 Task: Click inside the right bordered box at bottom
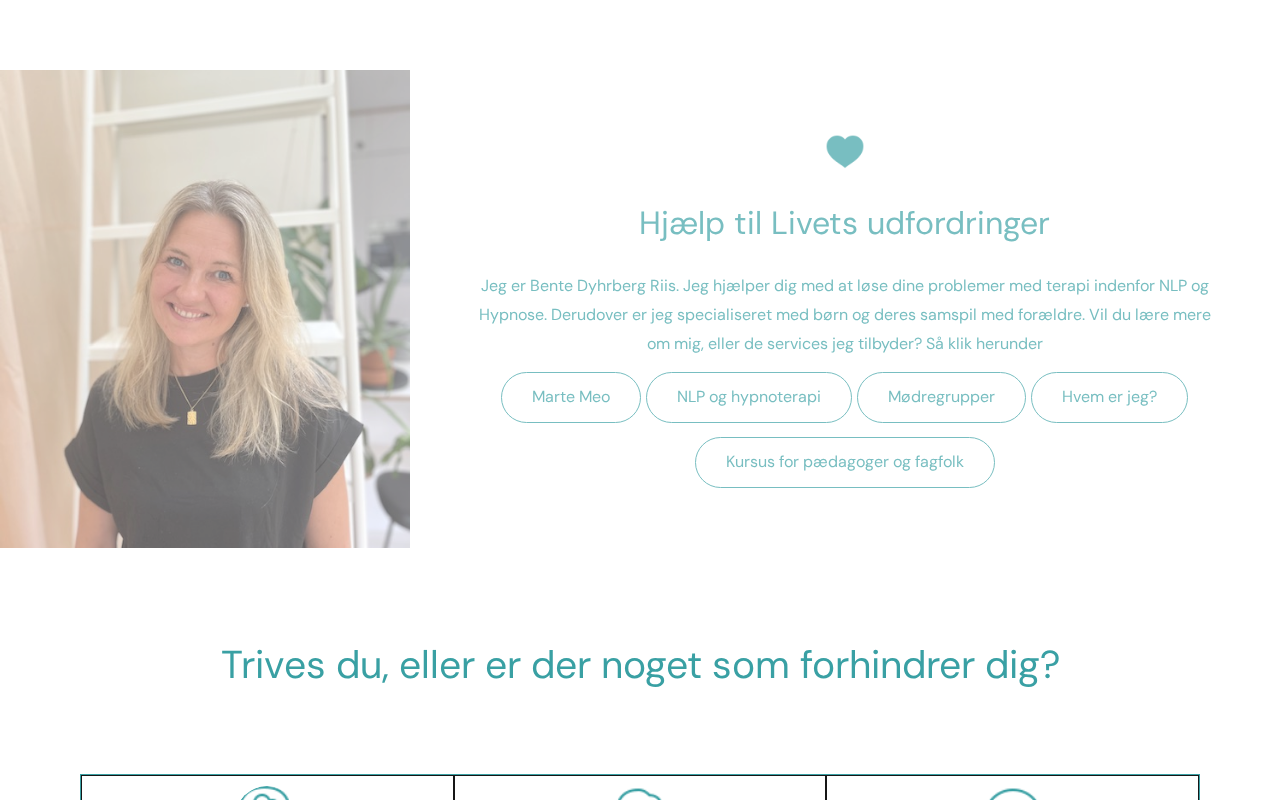1013,788
